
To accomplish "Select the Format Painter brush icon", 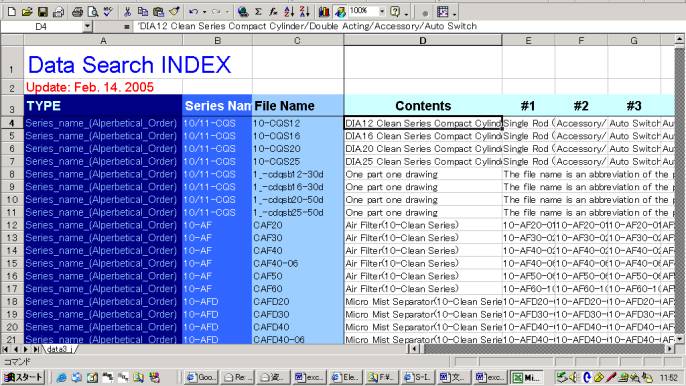I will pyautogui.click(x=174, y=12).
